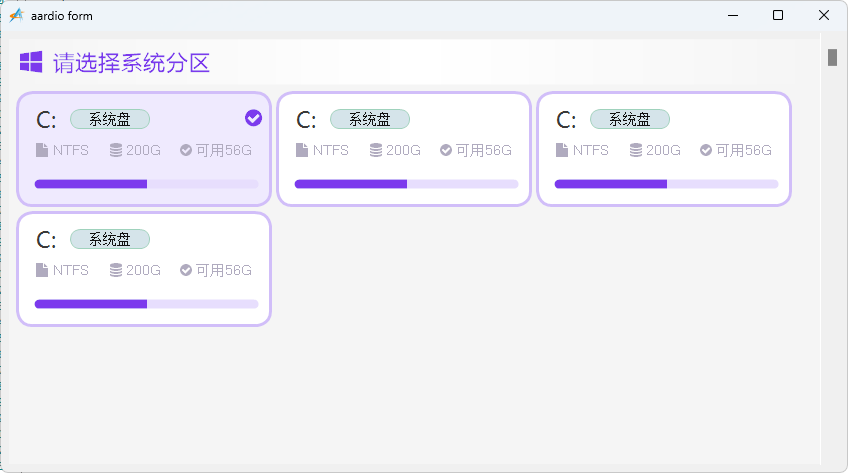Maximize the aardio form window
Screen dimensions: 848x473
coord(778,15)
